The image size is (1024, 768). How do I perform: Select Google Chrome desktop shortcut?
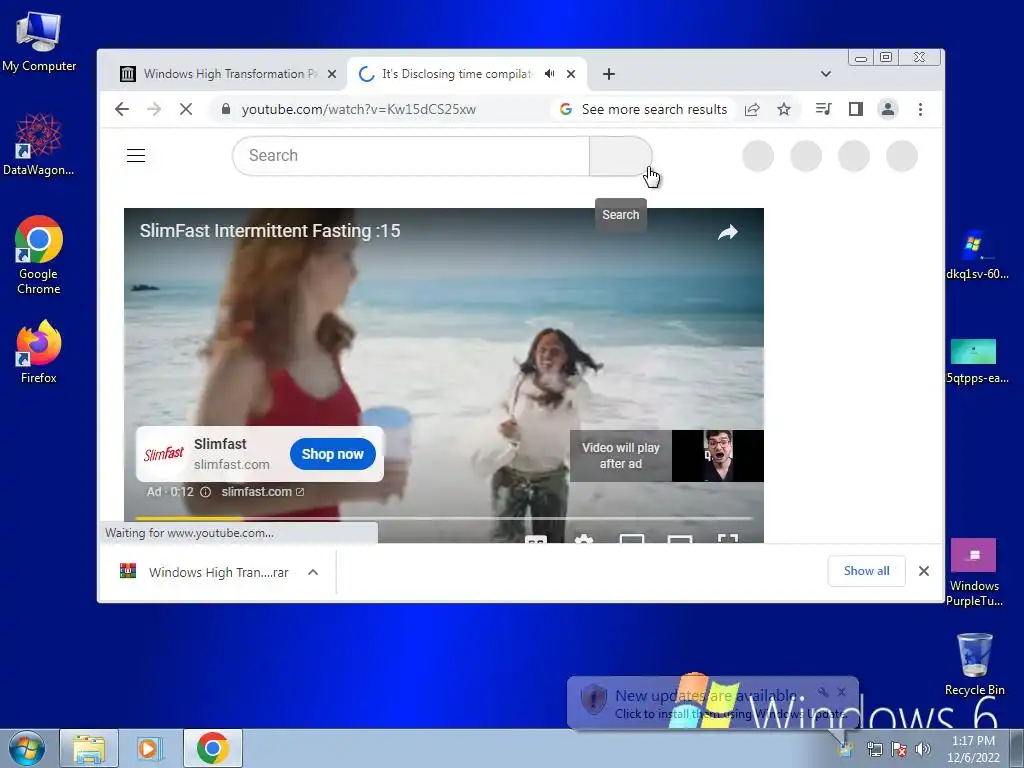pyautogui.click(x=39, y=255)
